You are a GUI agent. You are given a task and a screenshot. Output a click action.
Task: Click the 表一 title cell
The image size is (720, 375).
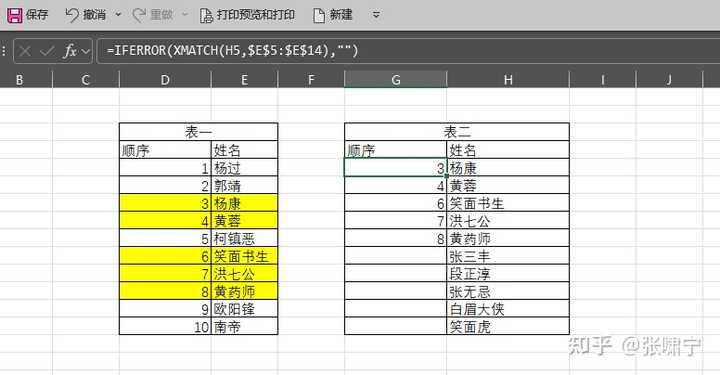point(198,132)
